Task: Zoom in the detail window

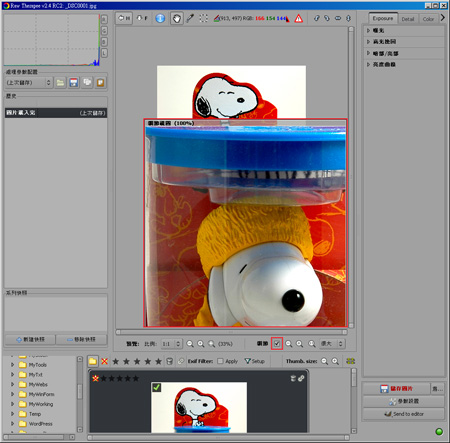Action: pos(300,344)
